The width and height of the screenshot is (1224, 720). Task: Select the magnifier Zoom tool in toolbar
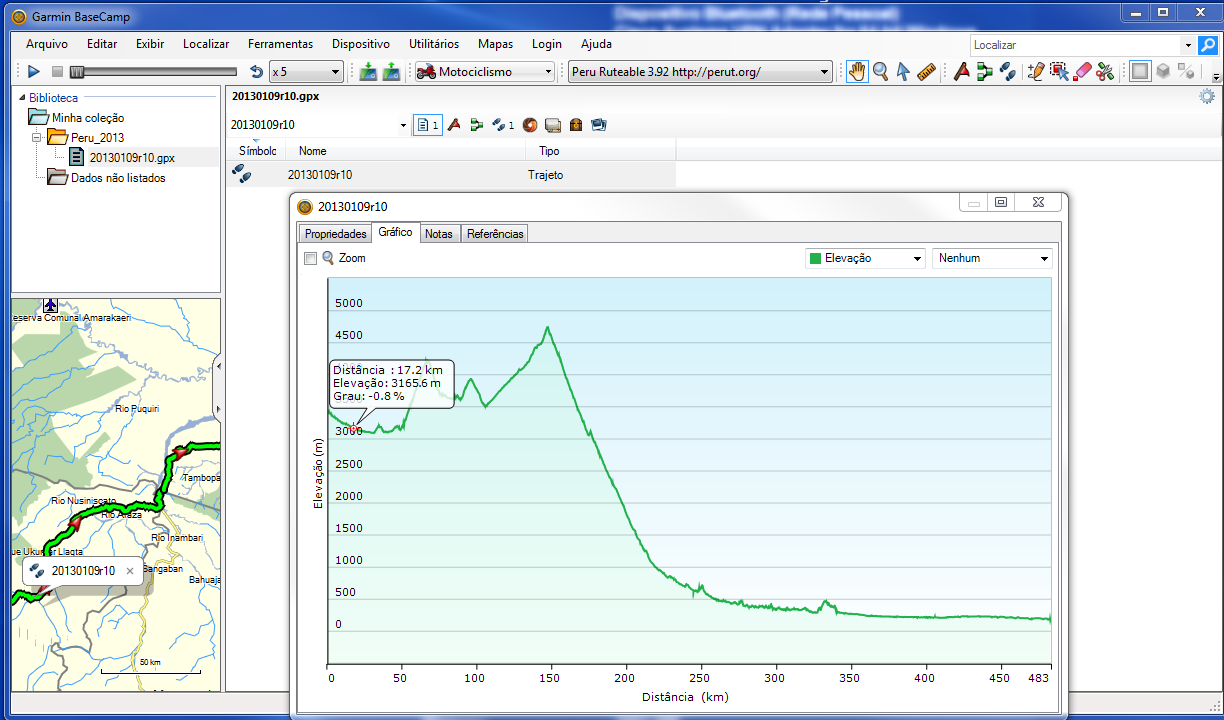point(880,71)
